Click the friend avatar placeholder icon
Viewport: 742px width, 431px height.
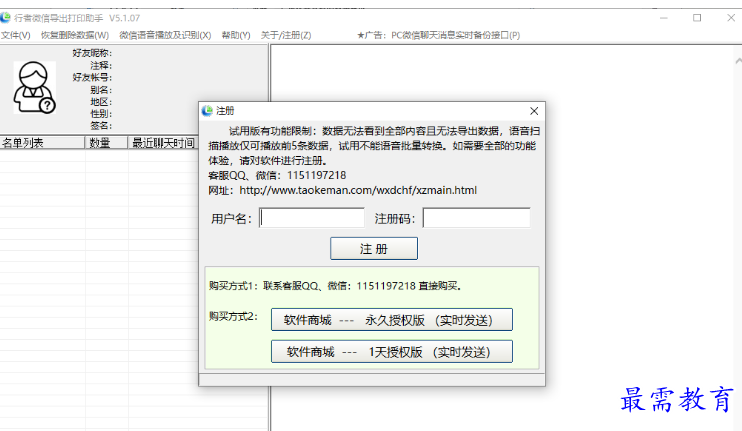34,87
